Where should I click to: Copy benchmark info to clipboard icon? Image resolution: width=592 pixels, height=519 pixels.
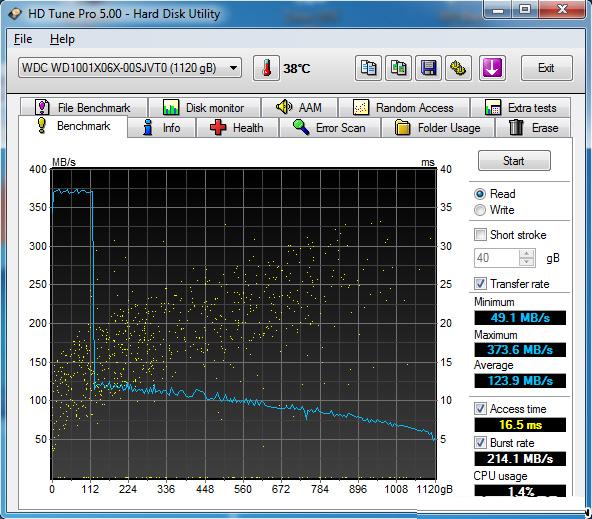[x=368, y=68]
